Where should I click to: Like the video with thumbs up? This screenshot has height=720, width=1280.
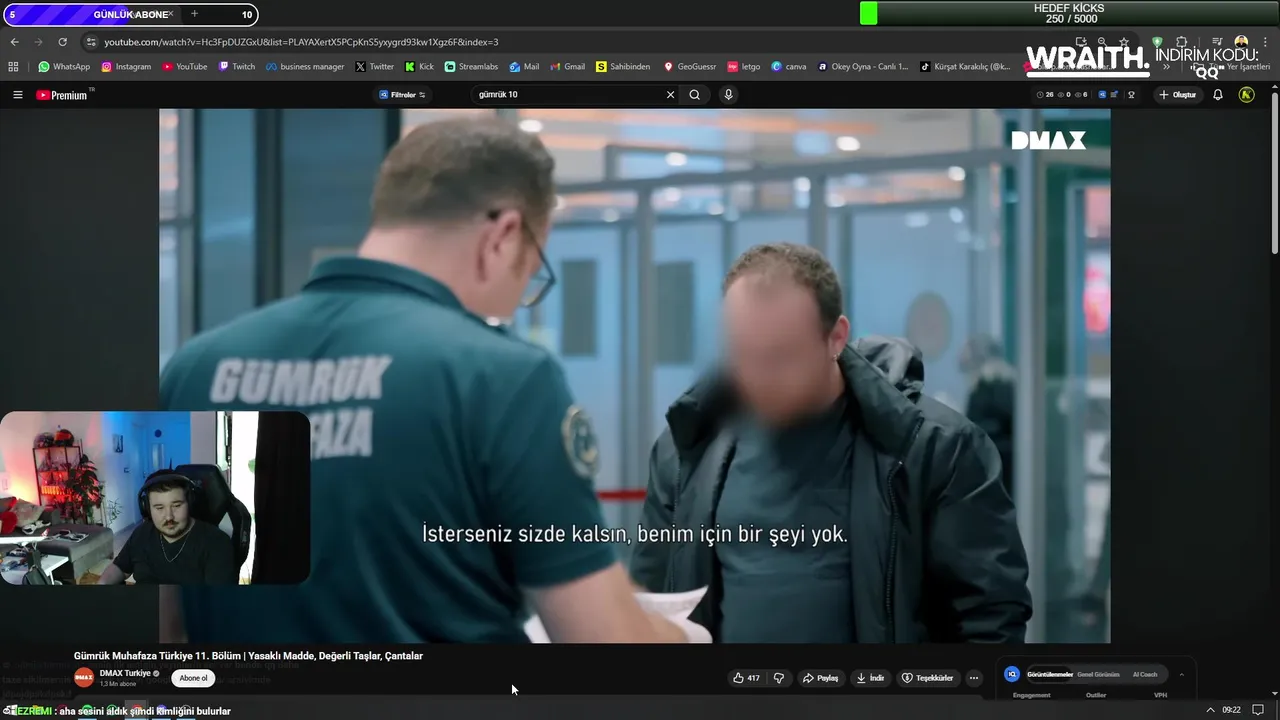click(746, 678)
